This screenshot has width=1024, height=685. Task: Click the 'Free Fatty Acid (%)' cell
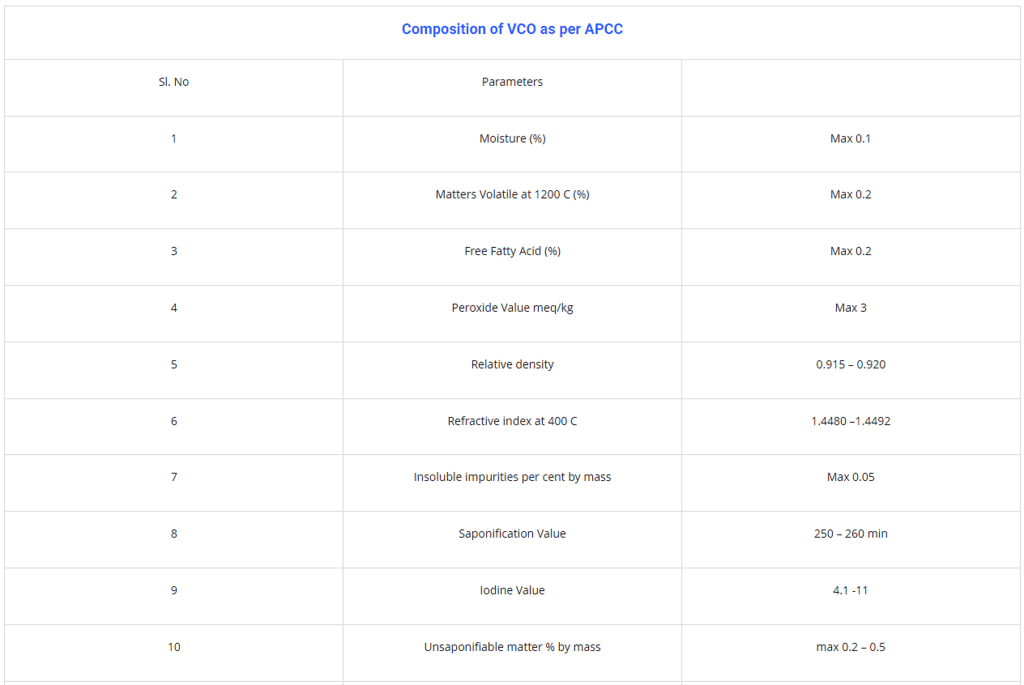point(512,251)
